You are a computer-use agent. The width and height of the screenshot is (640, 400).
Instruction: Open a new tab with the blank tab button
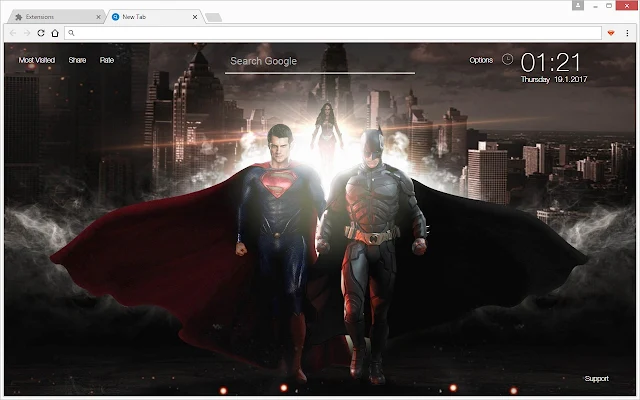(213, 18)
